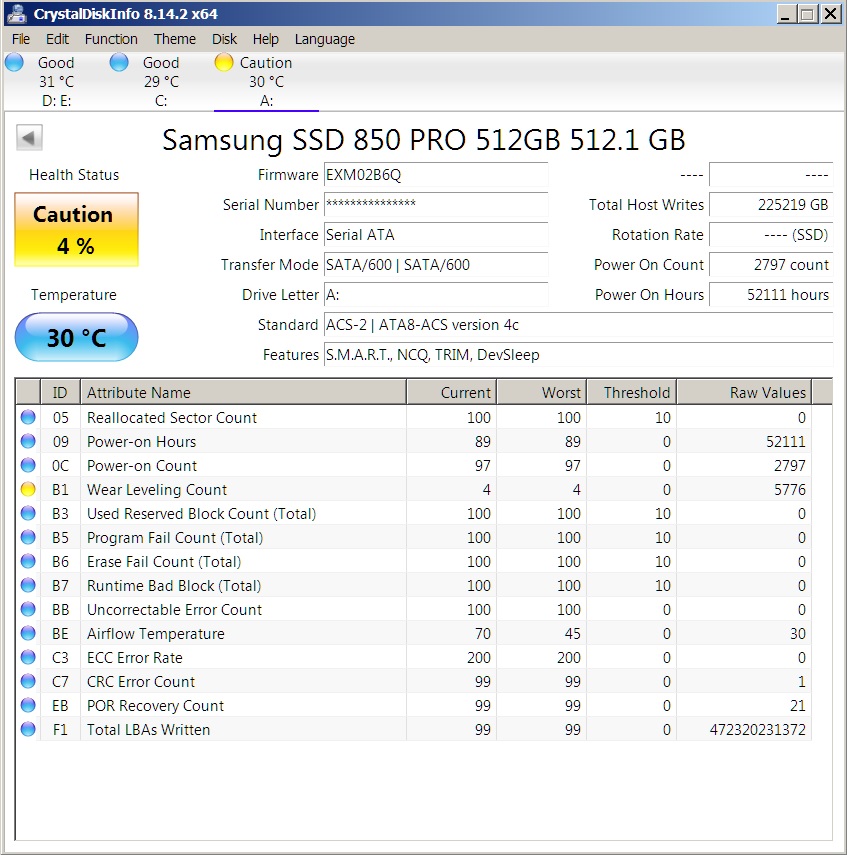The image size is (847, 855).
Task: Select the CRC Error Count attribute name
Action: (x=141, y=682)
